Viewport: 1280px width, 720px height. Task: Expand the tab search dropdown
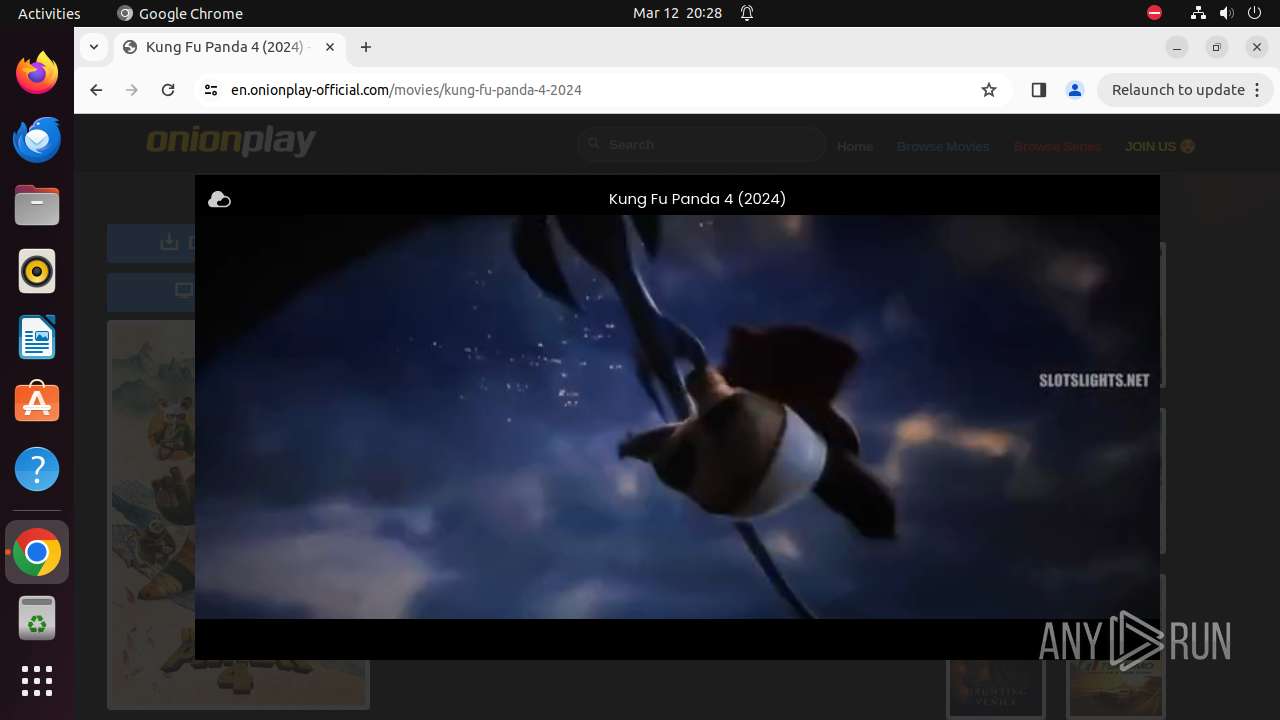[x=93, y=47]
